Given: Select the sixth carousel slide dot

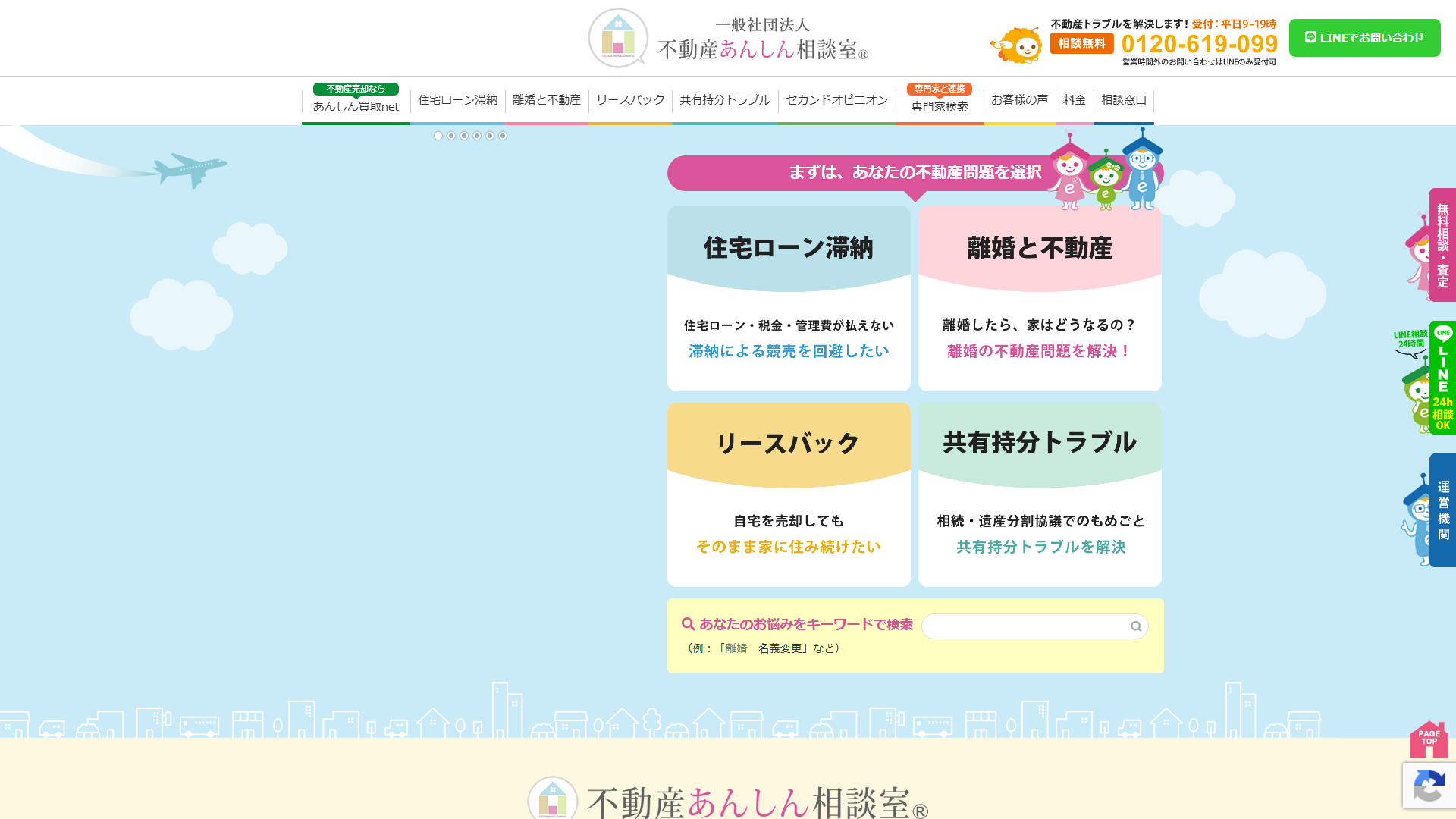Looking at the screenshot, I should (x=503, y=136).
